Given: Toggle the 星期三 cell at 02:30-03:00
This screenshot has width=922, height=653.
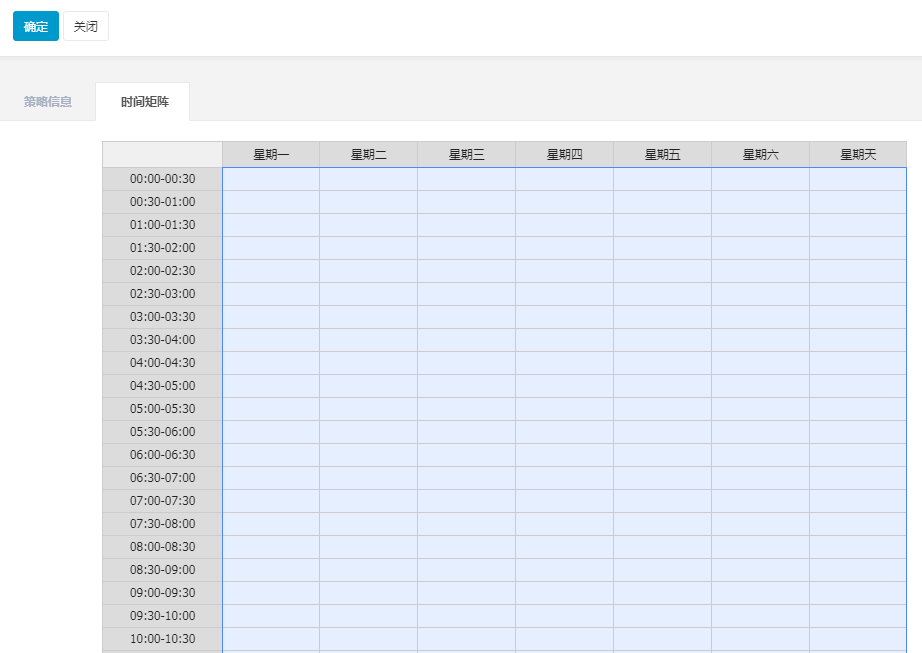Looking at the screenshot, I should point(467,293).
